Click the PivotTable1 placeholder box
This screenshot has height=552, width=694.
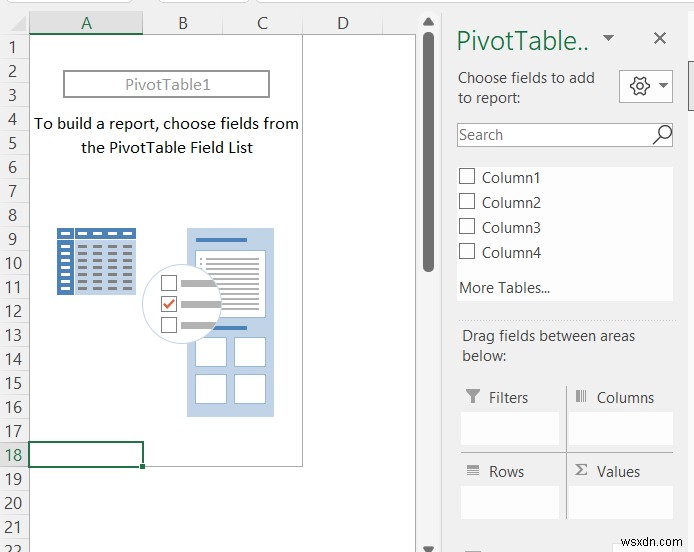[166, 84]
